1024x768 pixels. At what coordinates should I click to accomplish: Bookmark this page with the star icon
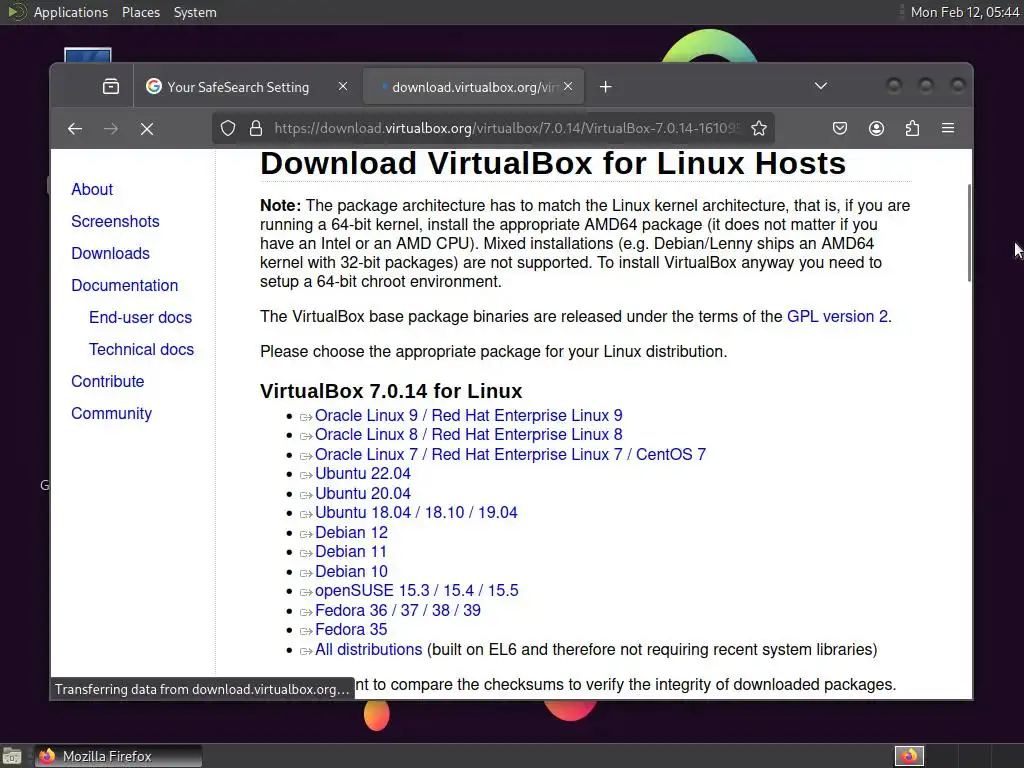pyautogui.click(x=759, y=129)
